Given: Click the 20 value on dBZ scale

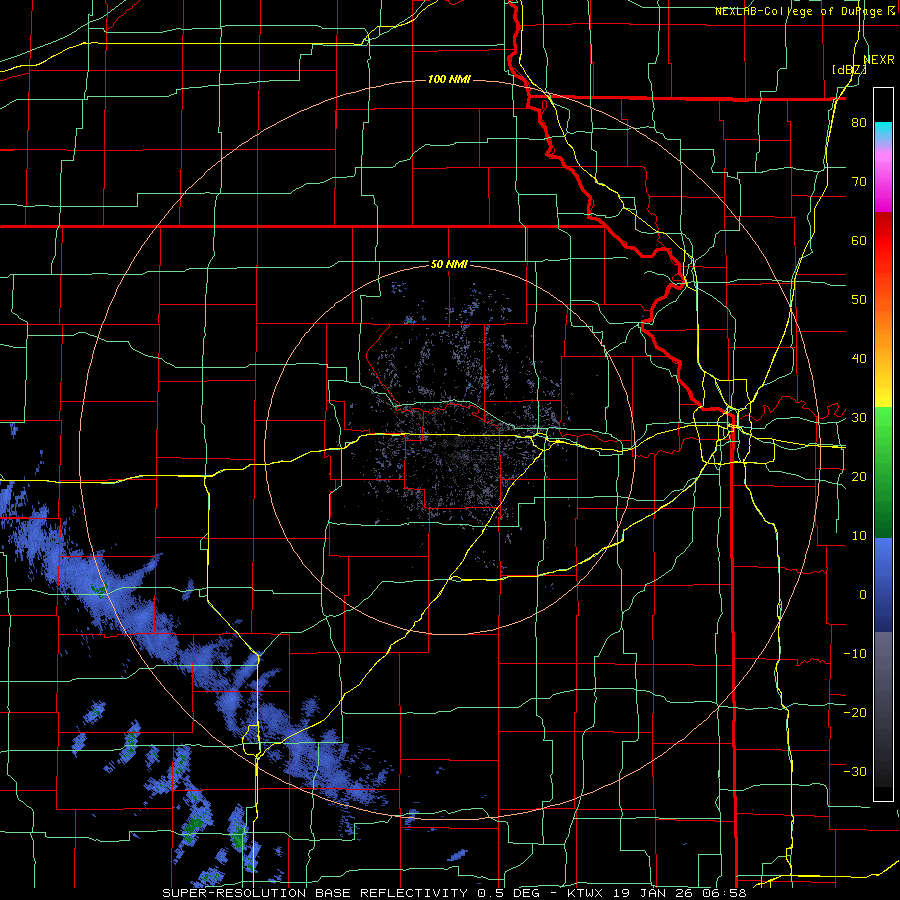Looking at the screenshot, I should click(x=859, y=476).
